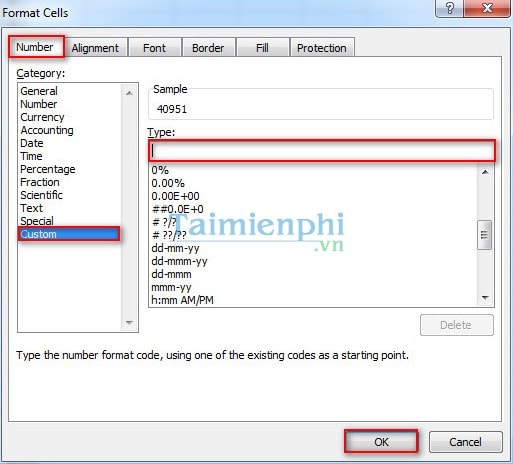The width and height of the screenshot is (513, 464).
Task: Switch to the Alignment tab
Action: click(95, 48)
